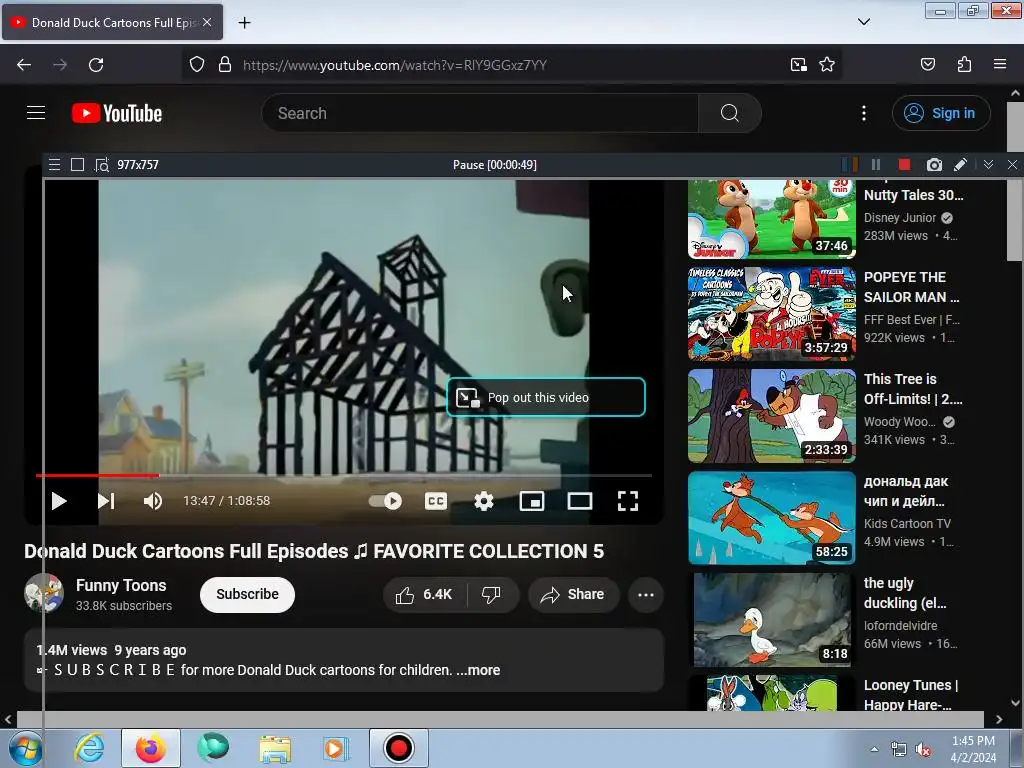Click the Sign in button

point(941,113)
